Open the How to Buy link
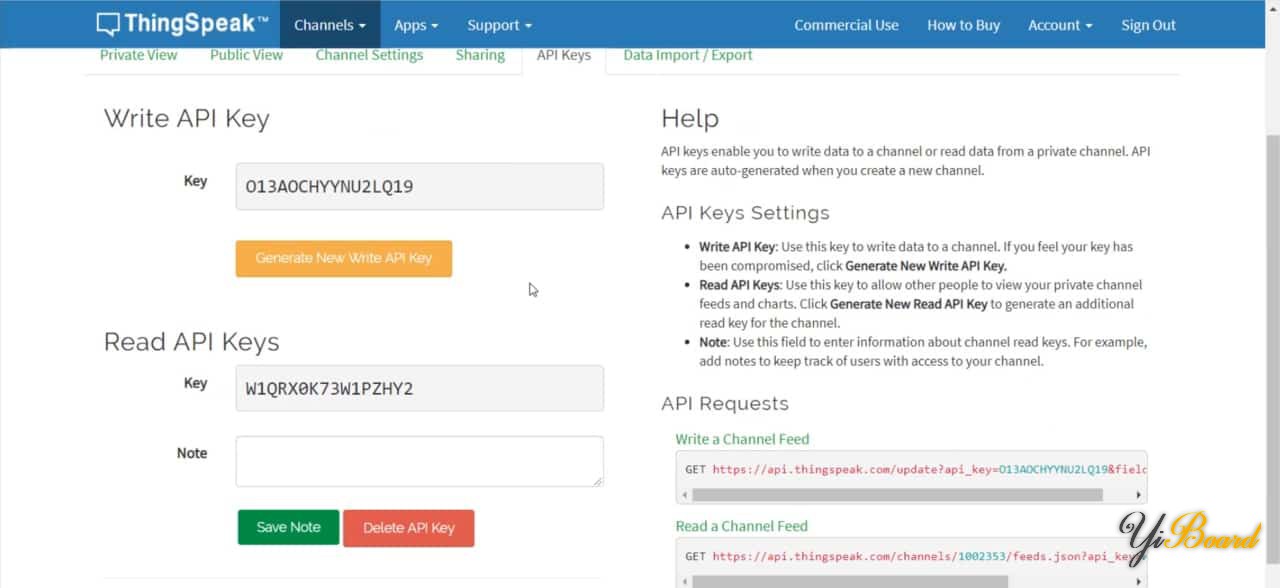The height and width of the screenshot is (588, 1280). pyautogui.click(x=963, y=25)
